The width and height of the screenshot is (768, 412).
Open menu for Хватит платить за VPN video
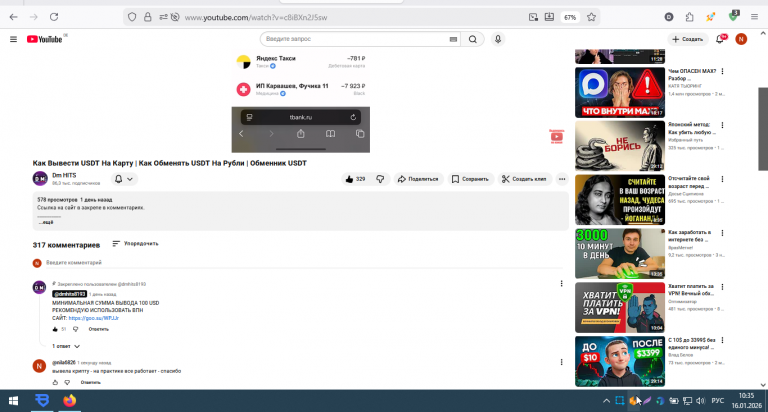click(722, 287)
